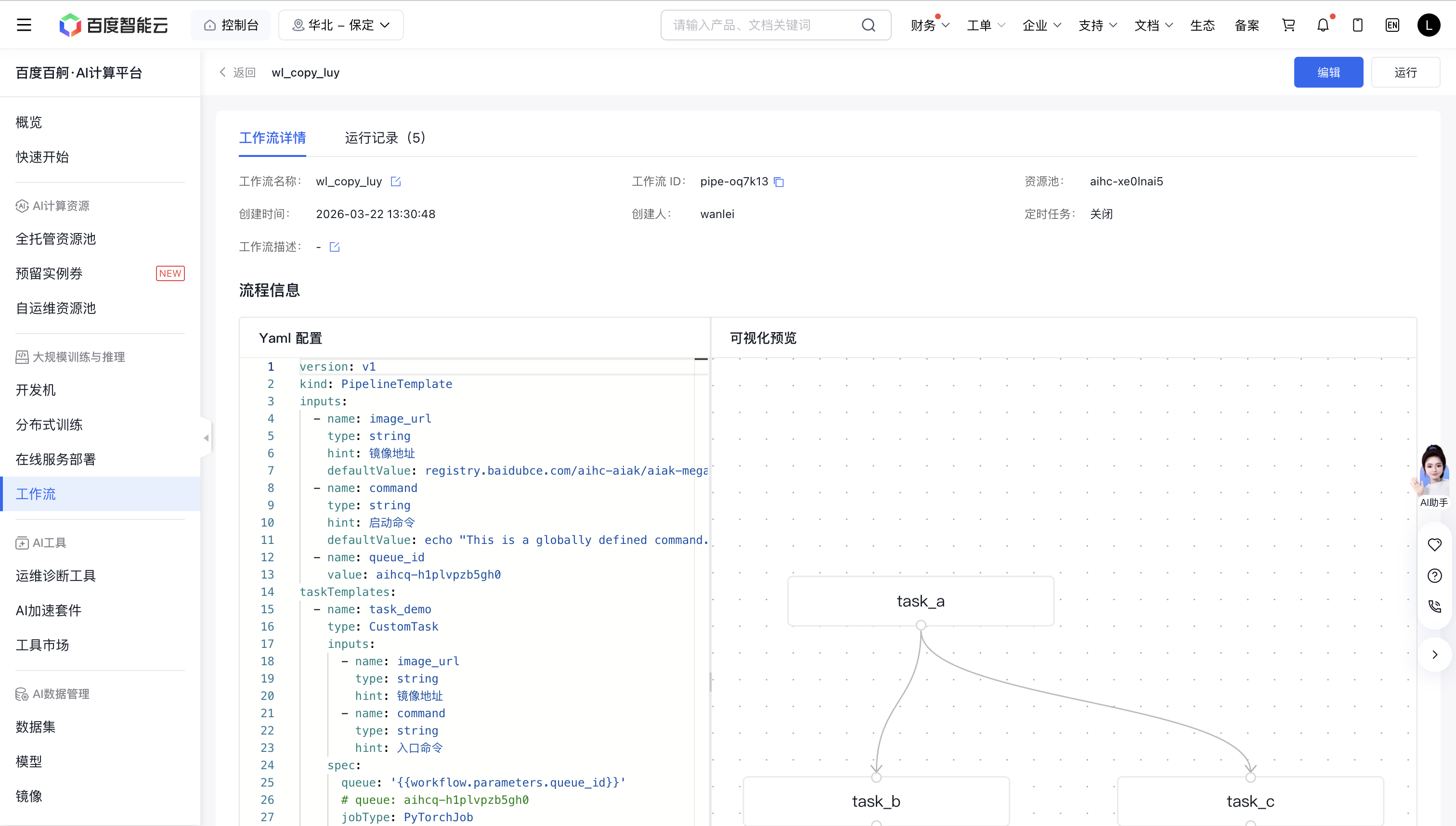This screenshot has height=826, width=1456.
Task: Click the customer phone support icon
Action: tap(1434, 607)
